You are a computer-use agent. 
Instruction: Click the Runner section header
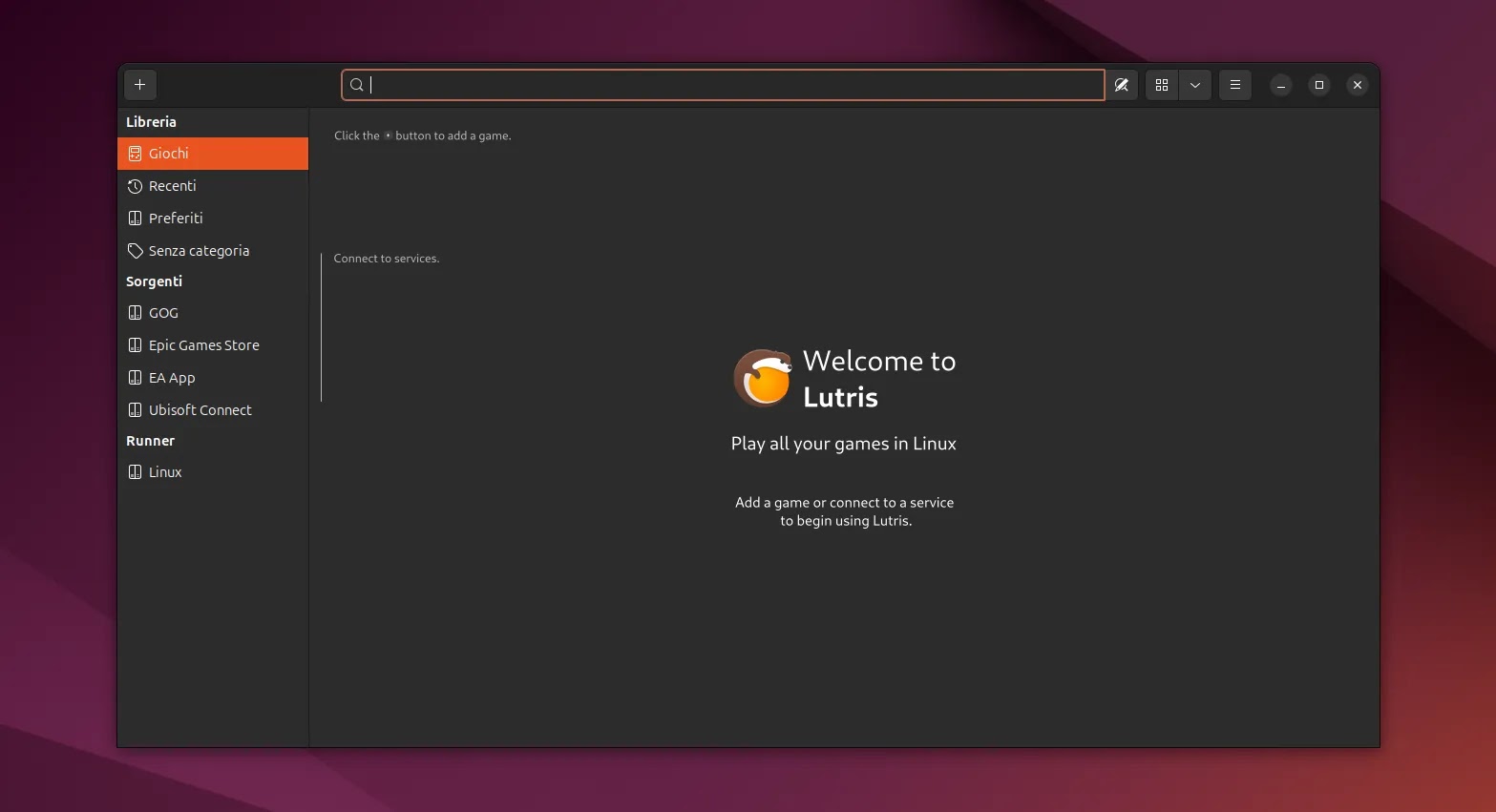click(150, 441)
